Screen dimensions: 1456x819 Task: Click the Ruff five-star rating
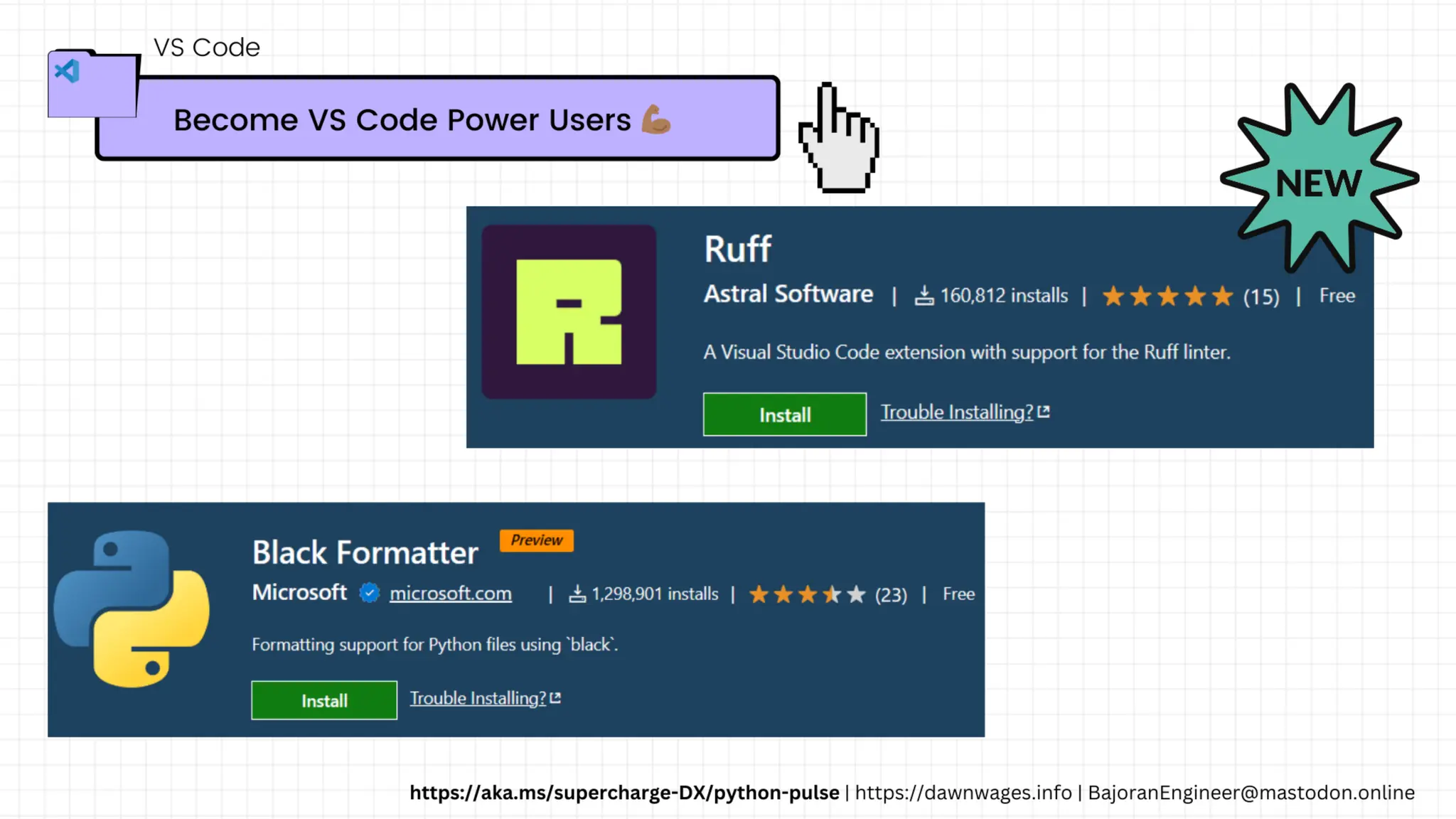pyautogui.click(x=1167, y=296)
